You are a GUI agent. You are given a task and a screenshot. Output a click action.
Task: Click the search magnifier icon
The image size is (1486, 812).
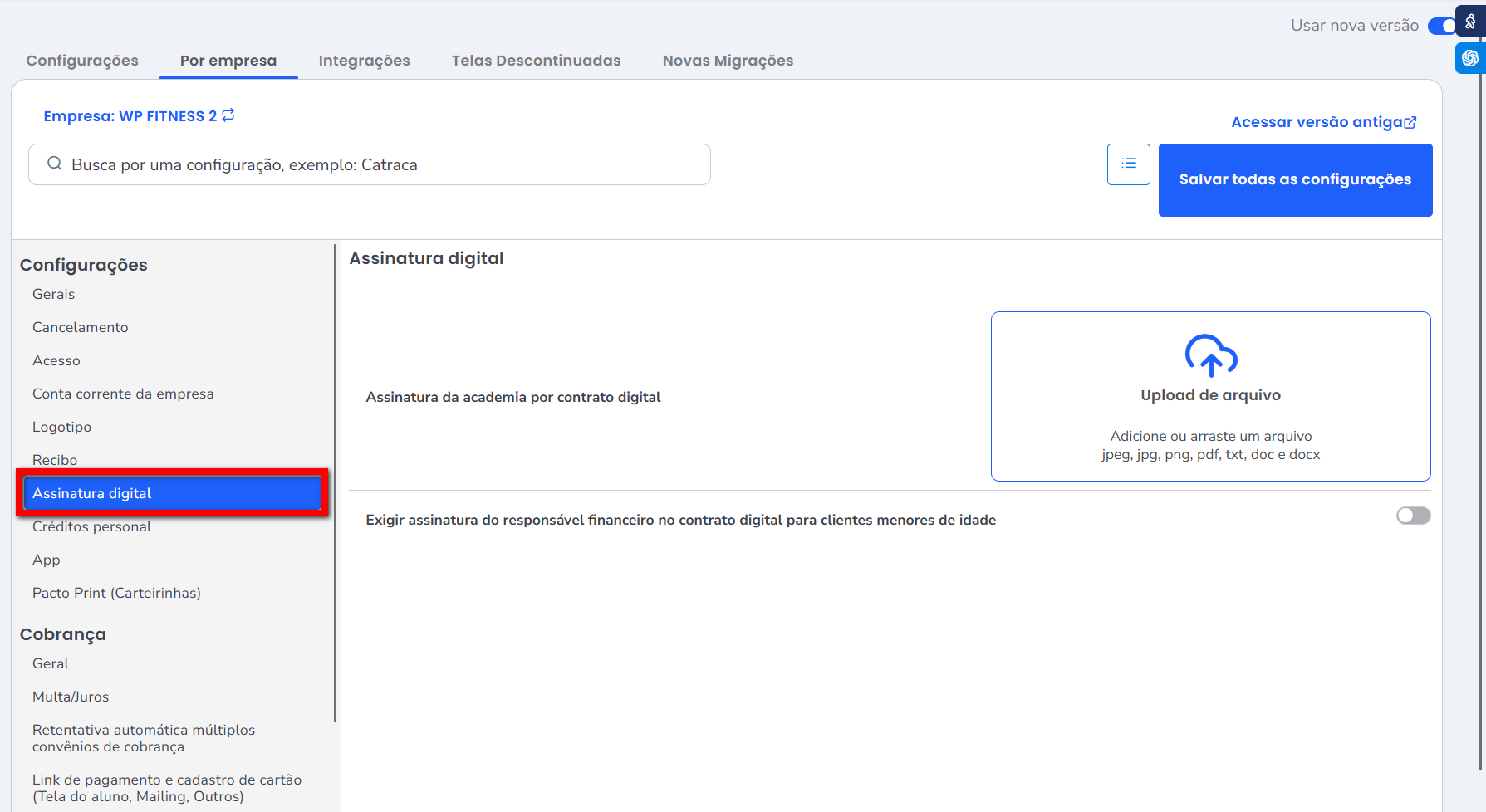click(x=55, y=164)
